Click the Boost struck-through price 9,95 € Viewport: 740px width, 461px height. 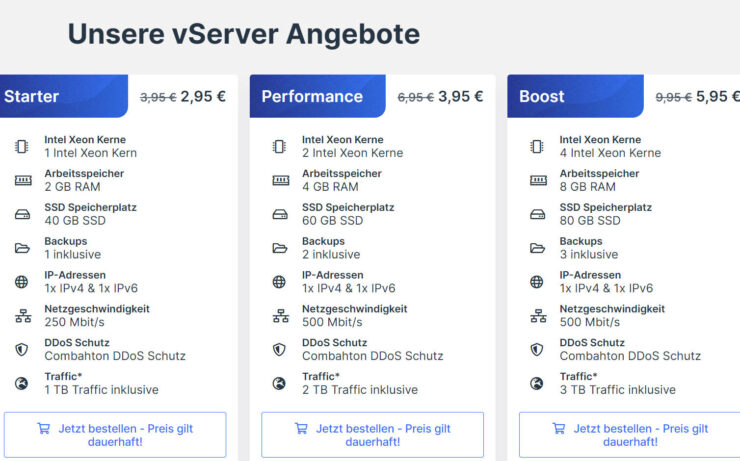(673, 97)
